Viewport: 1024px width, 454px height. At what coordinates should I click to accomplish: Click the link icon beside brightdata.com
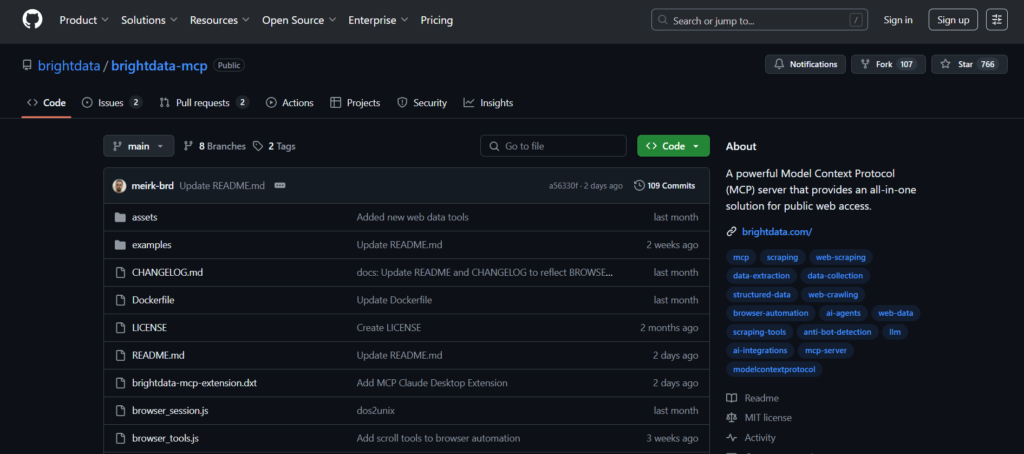(731, 231)
